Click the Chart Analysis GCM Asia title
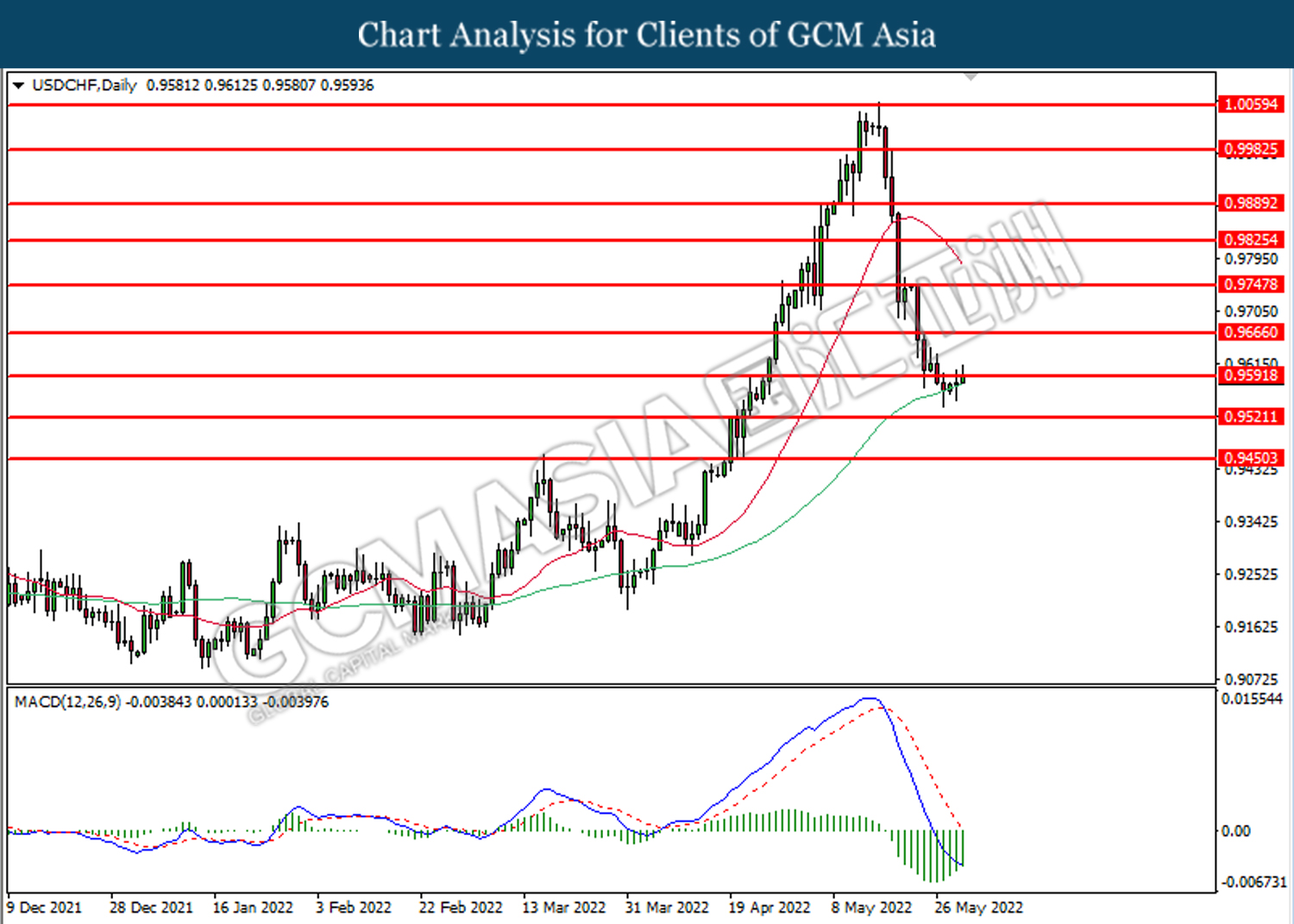 pos(646,35)
